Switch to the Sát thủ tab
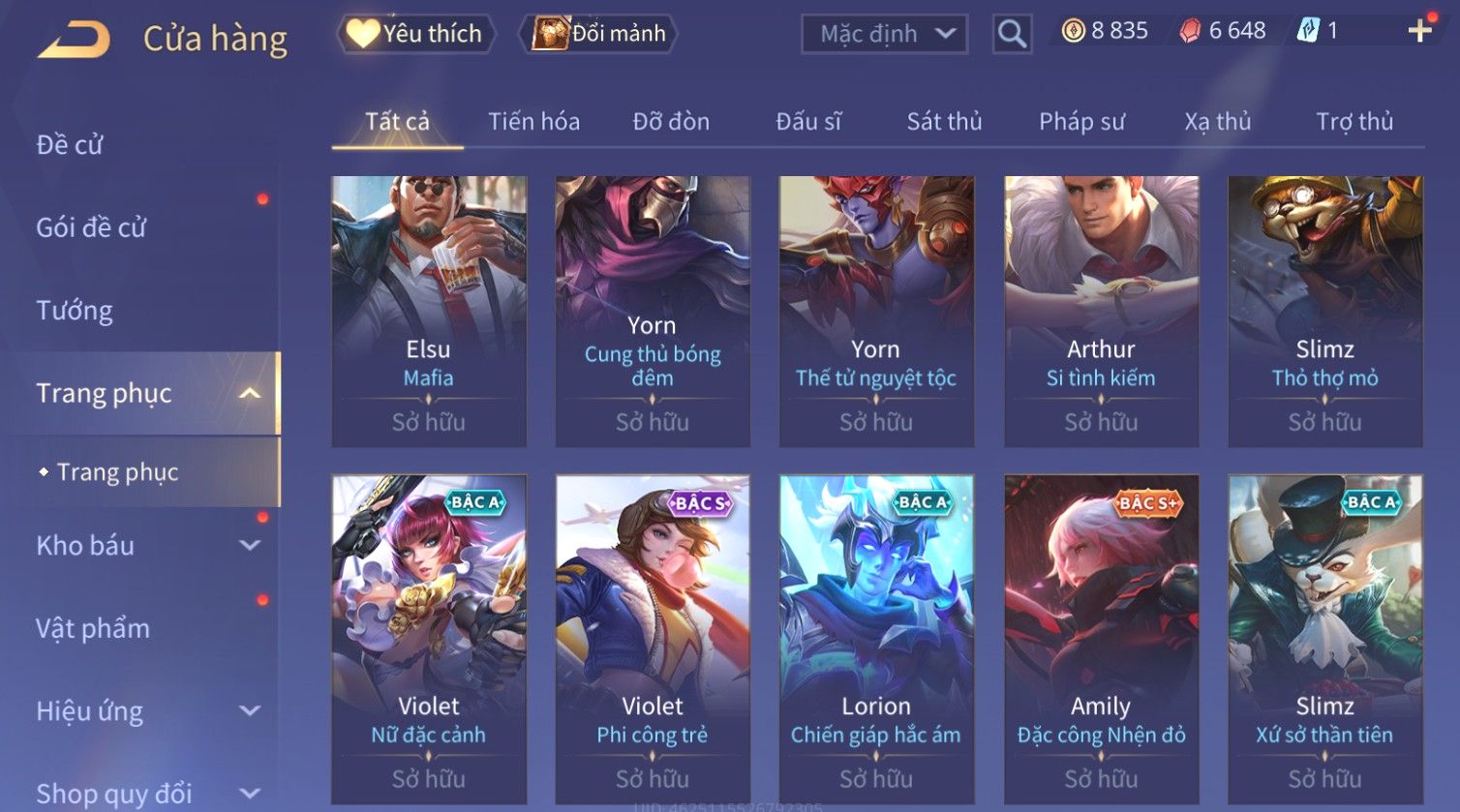The height and width of the screenshot is (812, 1460). (944, 122)
